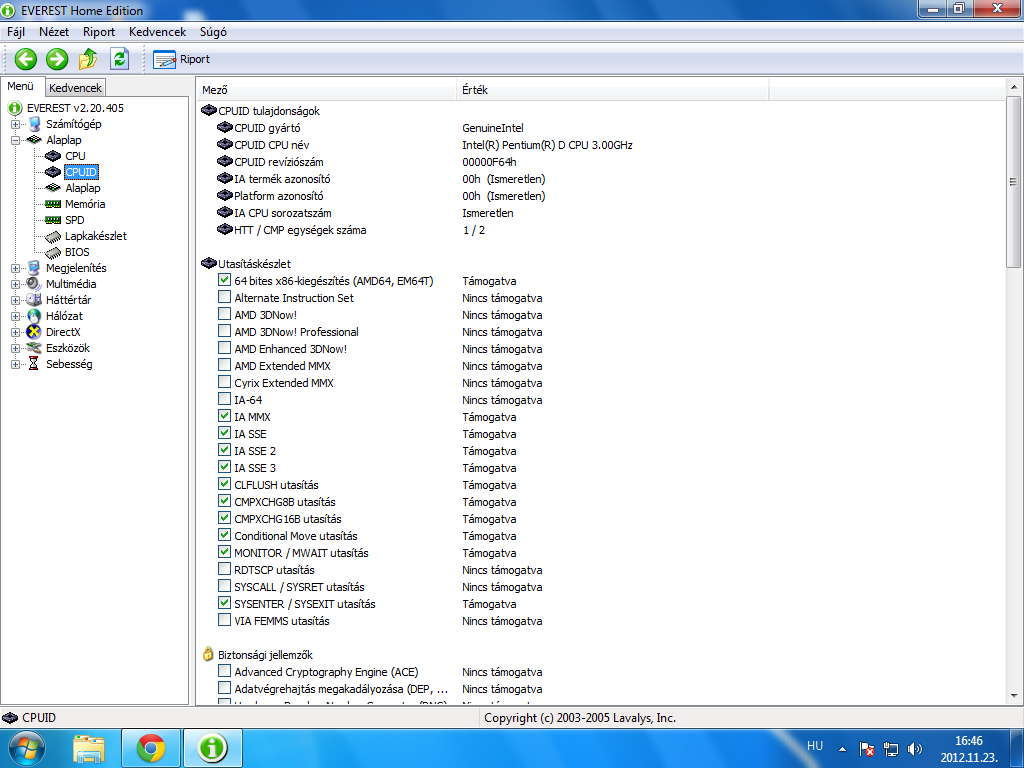This screenshot has width=1024, height=768.
Task: Sort by the Mező column header
Action: pyautogui.click(x=326, y=90)
